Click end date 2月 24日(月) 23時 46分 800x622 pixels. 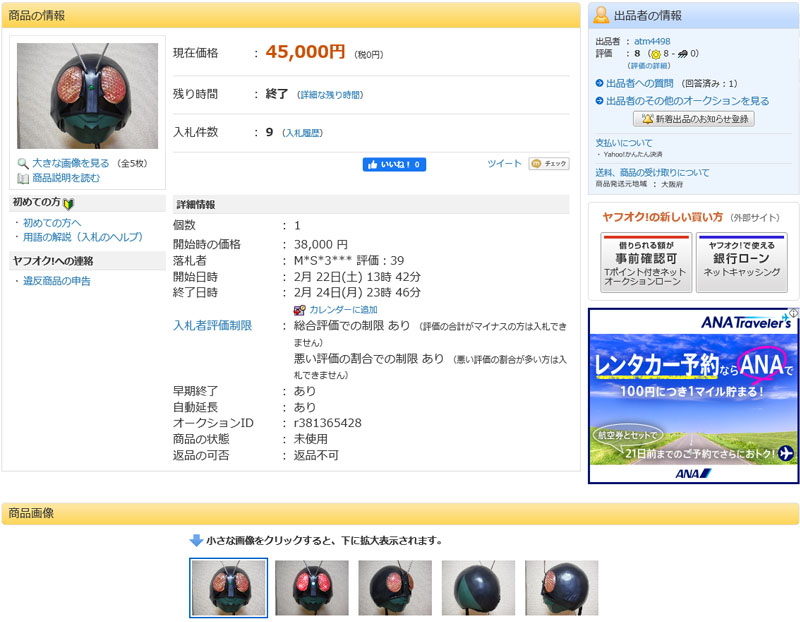coord(357,292)
